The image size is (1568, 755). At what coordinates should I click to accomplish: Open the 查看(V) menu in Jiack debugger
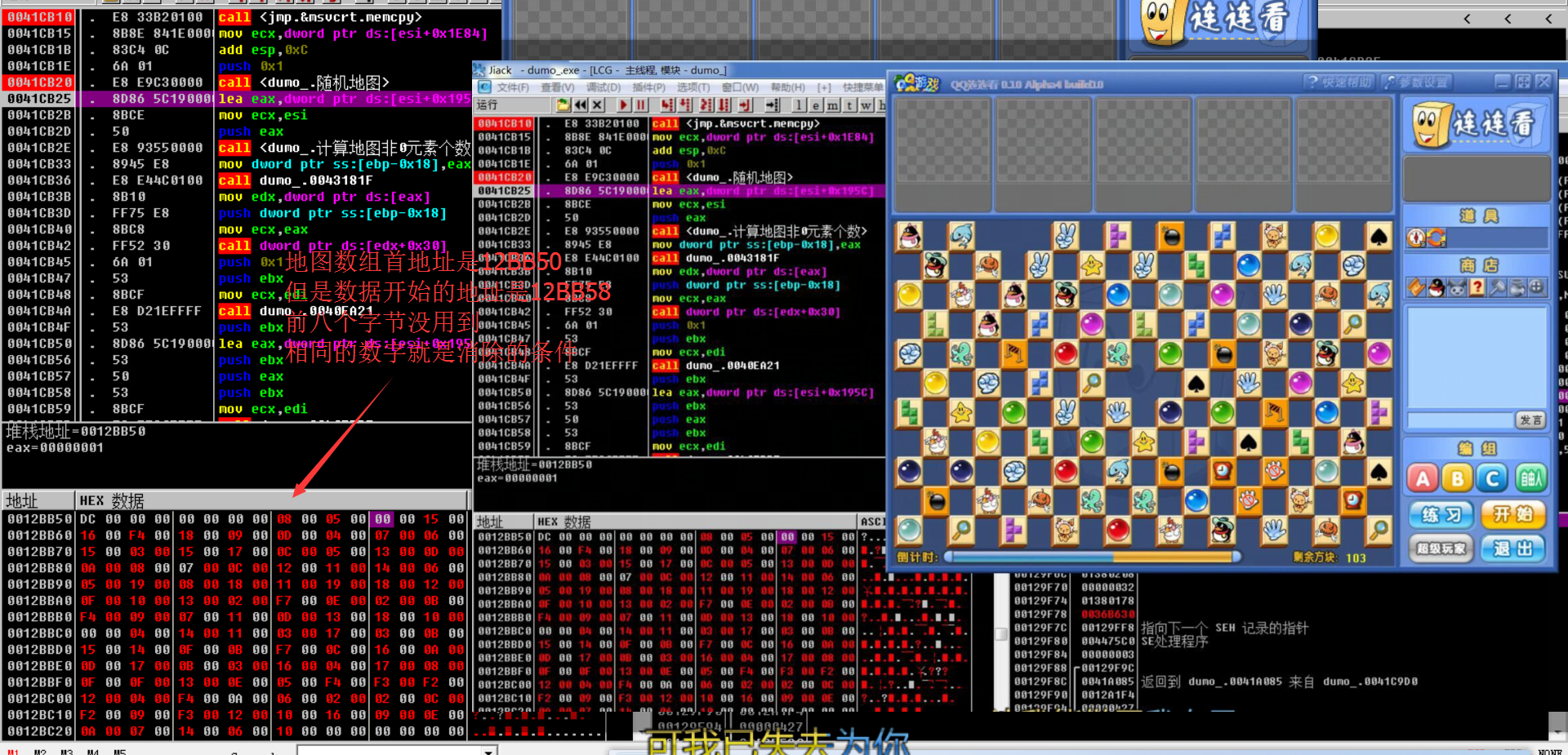click(557, 87)
